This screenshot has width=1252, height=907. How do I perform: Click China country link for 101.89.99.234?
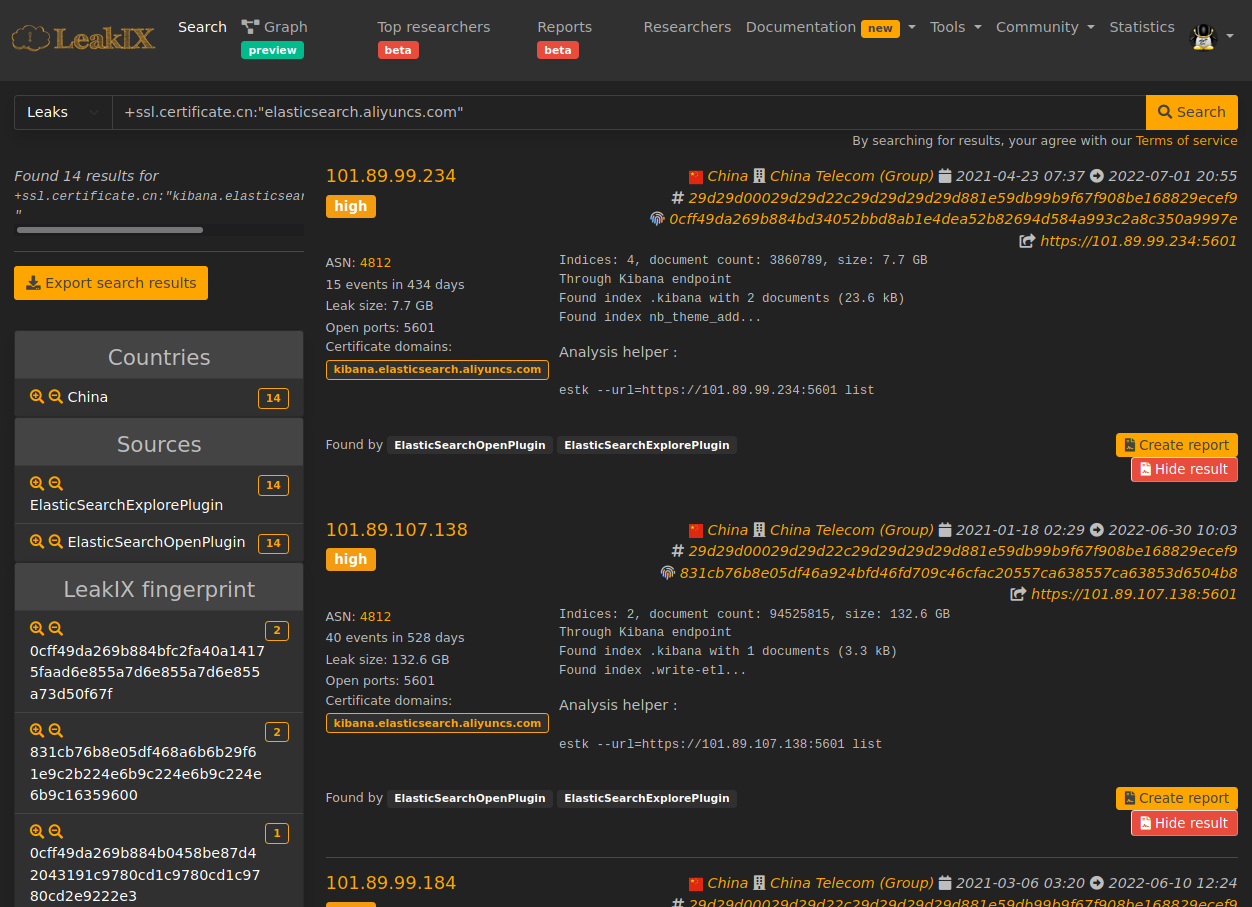[x=727, y=176]
